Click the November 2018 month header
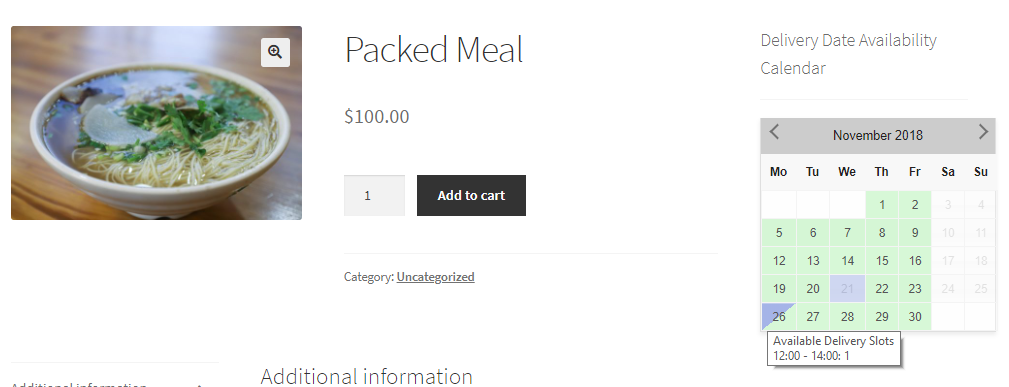This screenshot has width=1009, height=387. (878, 135)
